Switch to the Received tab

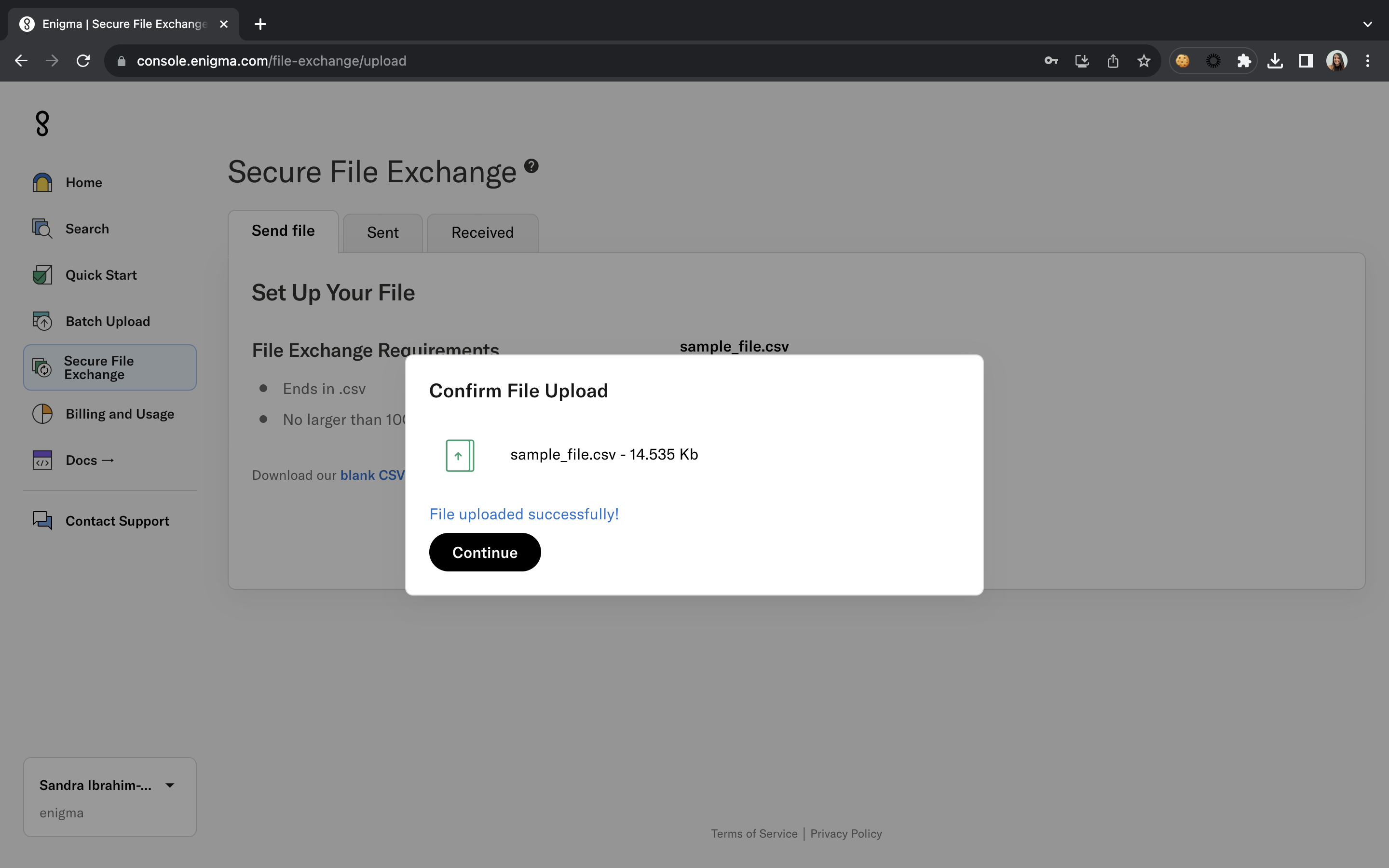click(482, 232)
